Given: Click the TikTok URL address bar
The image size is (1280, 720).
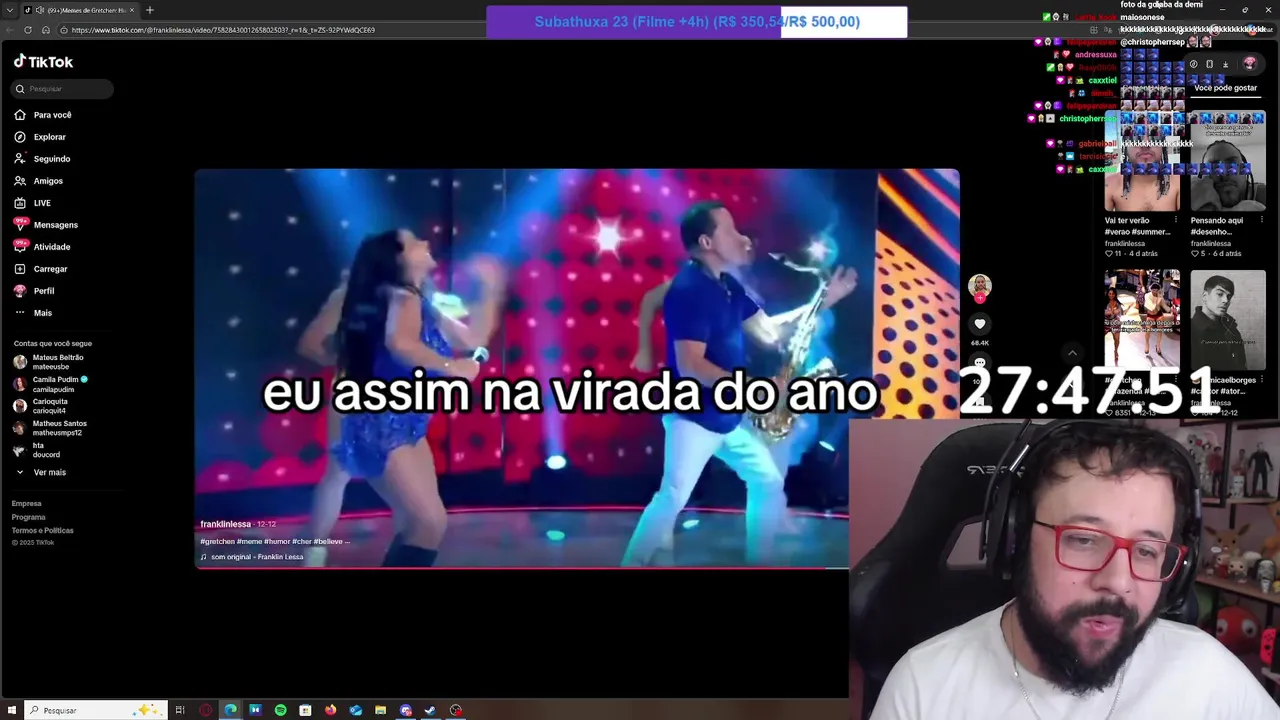Looking at the screenshot, I should point(223,30).
